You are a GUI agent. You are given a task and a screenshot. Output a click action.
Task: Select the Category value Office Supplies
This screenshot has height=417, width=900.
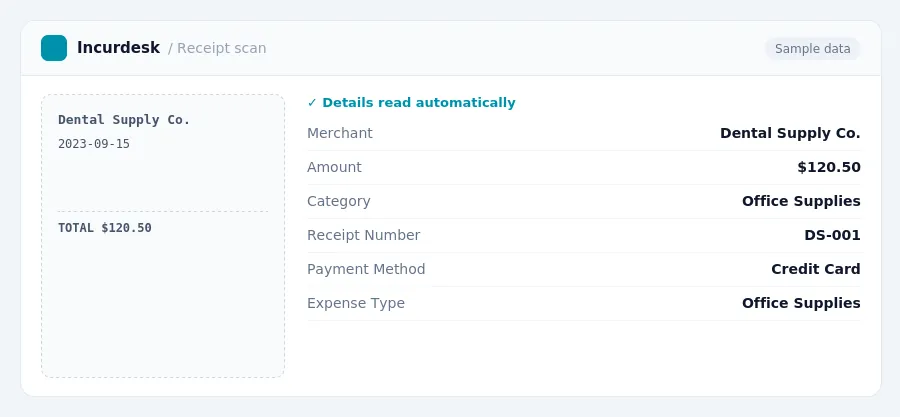click(801, 201)
